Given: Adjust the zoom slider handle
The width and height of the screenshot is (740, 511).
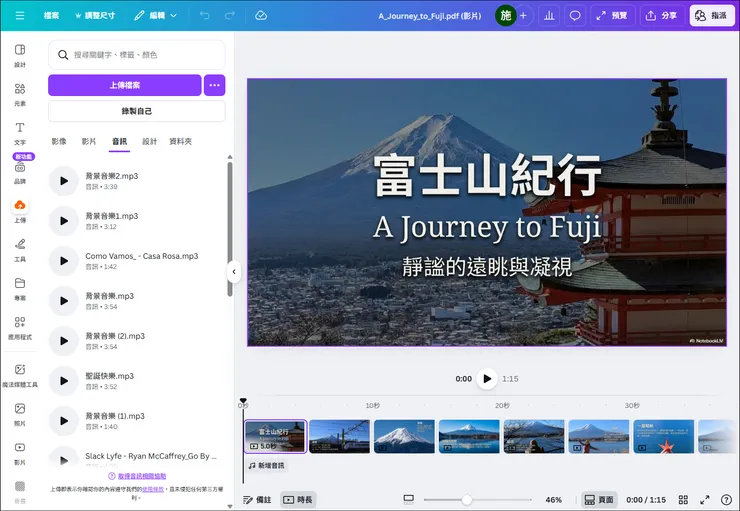Looking at the screenshot, I should point(467,500).
